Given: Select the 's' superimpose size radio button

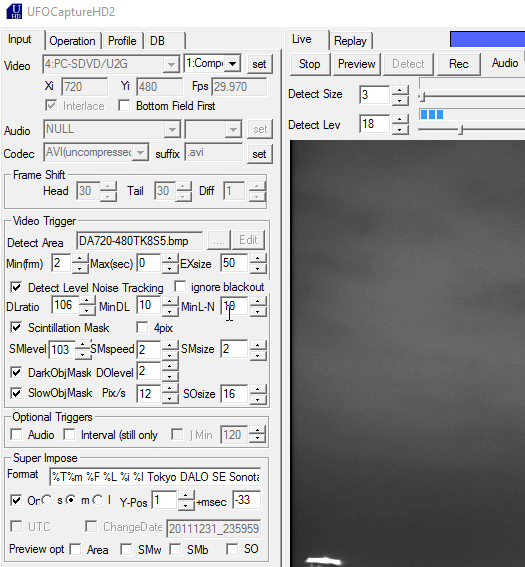Looking at the screenshot, I should 47,500.
